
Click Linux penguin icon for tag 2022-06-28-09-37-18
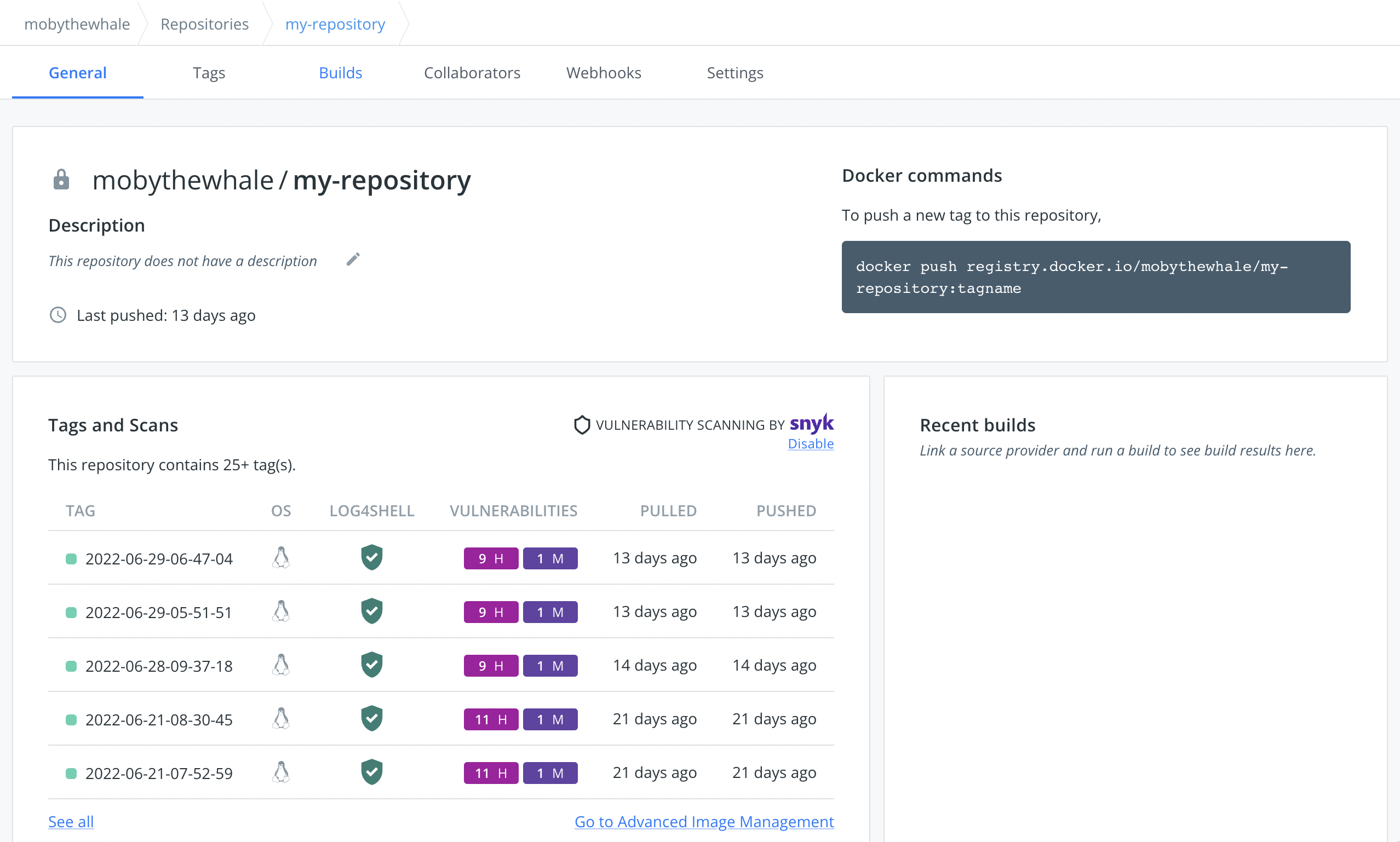[x=281, y=666]
